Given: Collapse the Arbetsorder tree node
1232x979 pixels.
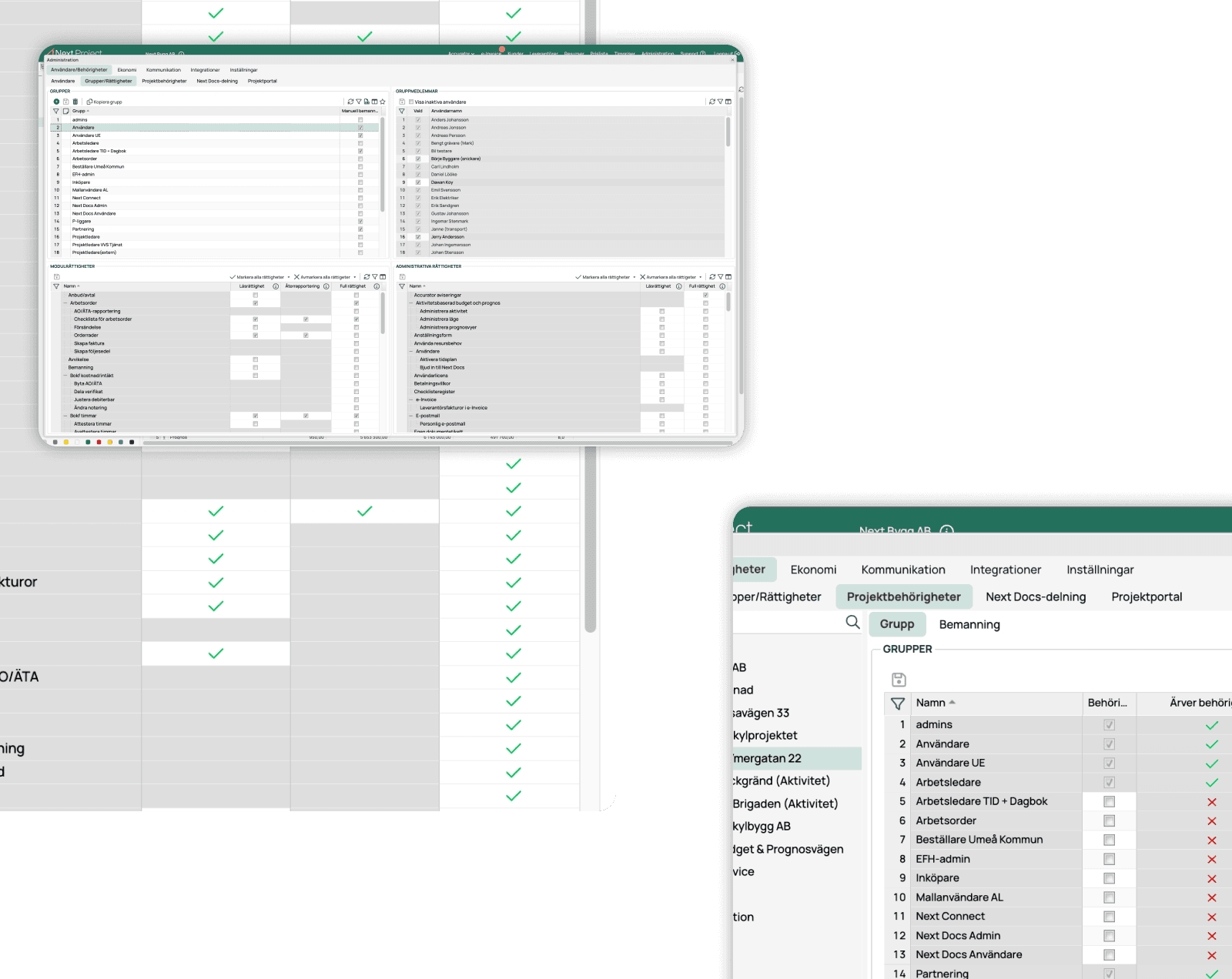Looking at the screenshot, I should 65,303.
